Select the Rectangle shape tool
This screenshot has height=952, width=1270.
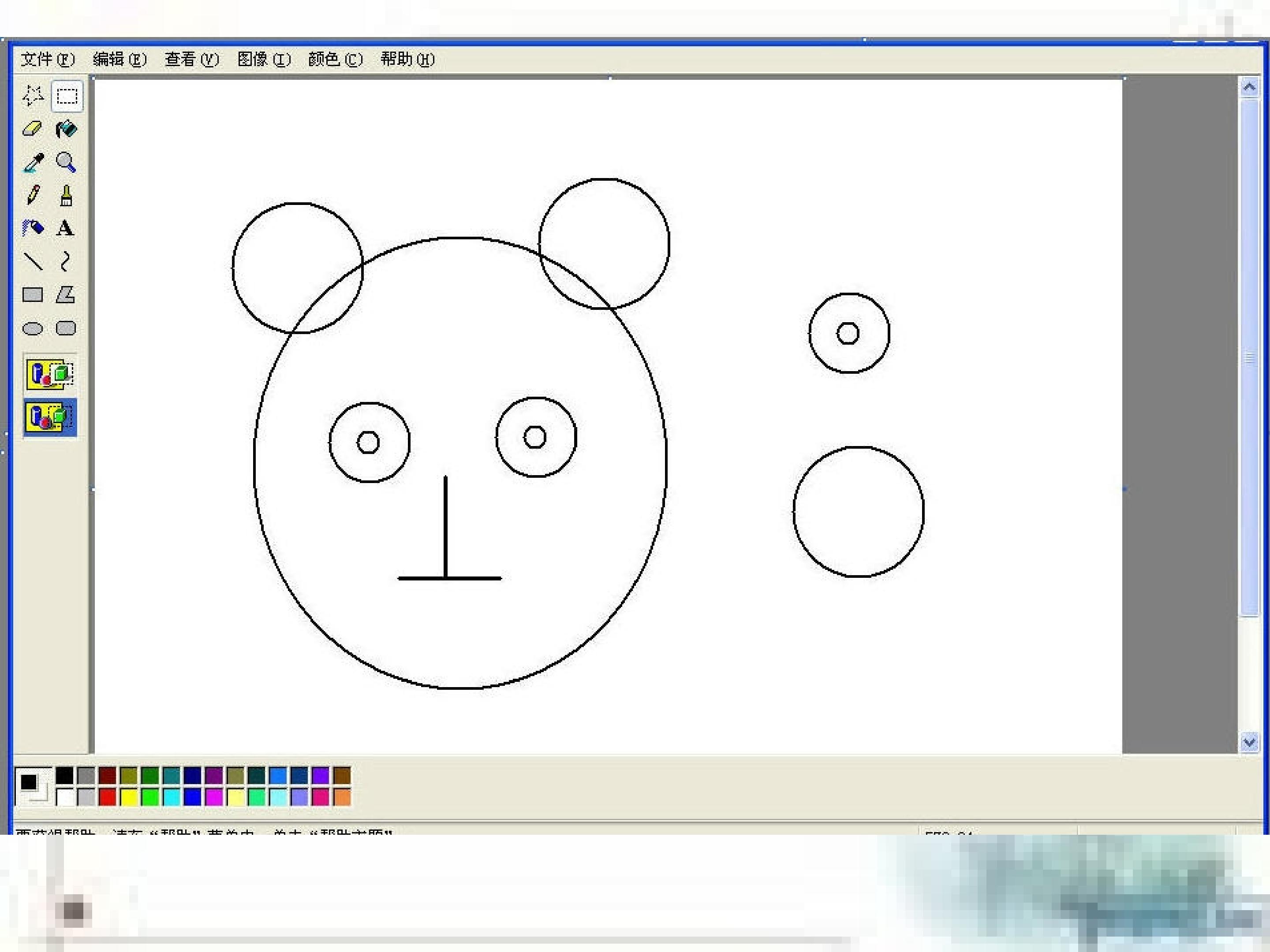tap(33, 295)
